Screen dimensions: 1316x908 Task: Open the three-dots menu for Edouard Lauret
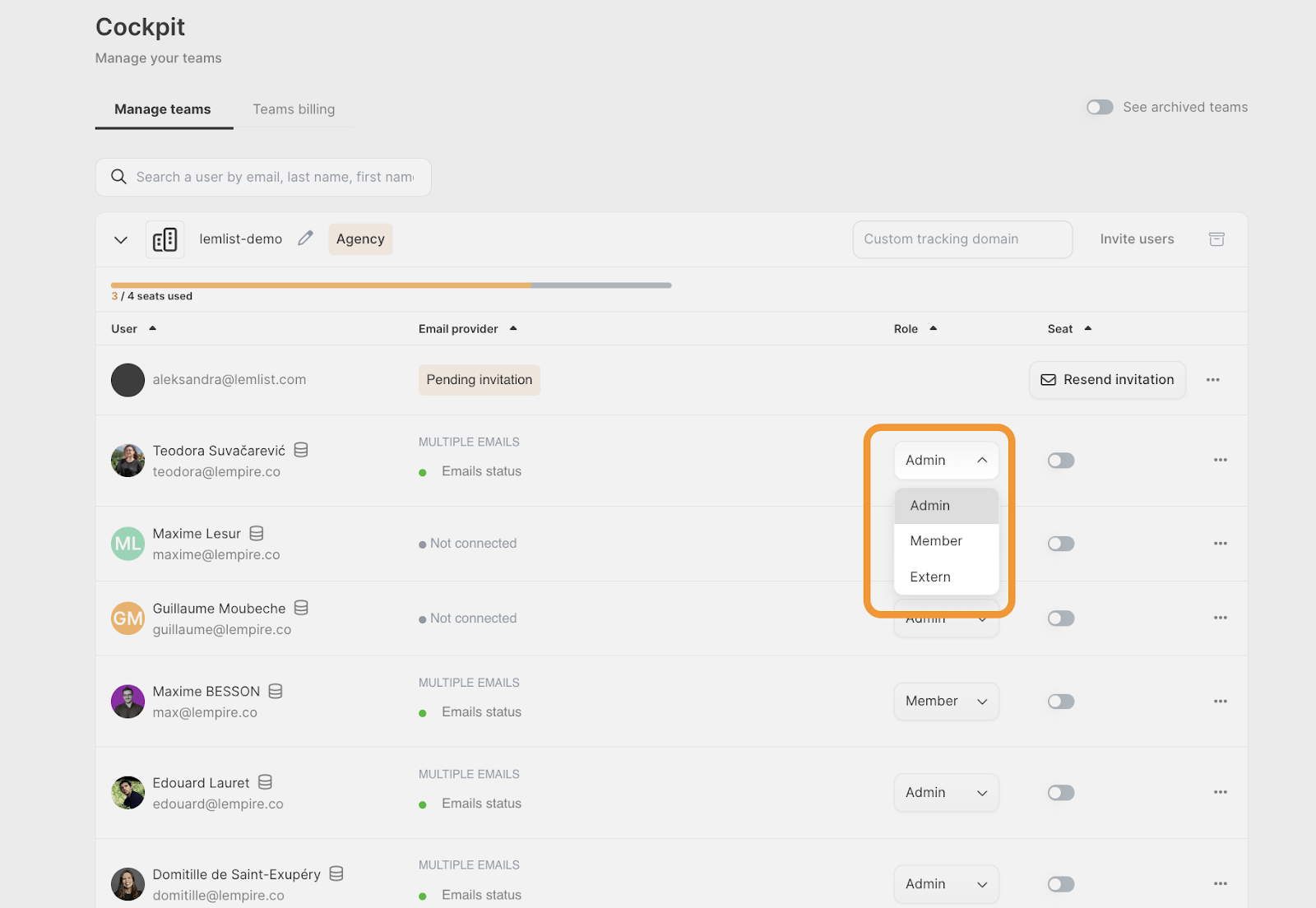(1220, 793)
